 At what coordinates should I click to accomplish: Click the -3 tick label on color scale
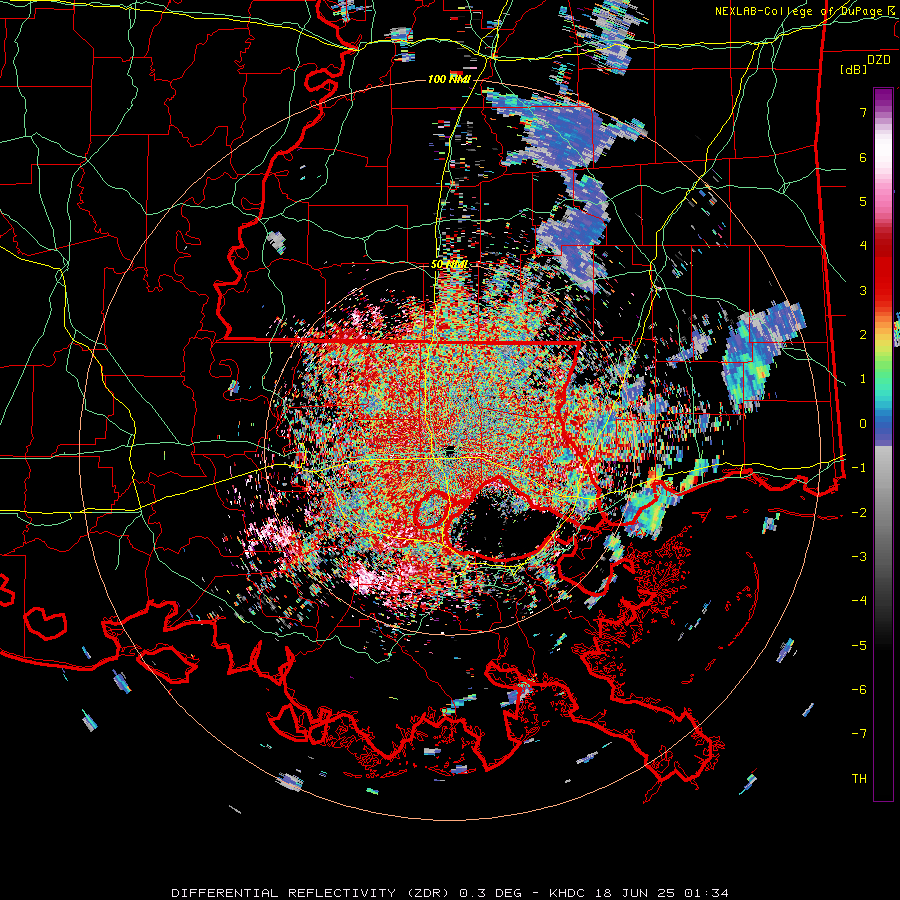click(859, 557)
